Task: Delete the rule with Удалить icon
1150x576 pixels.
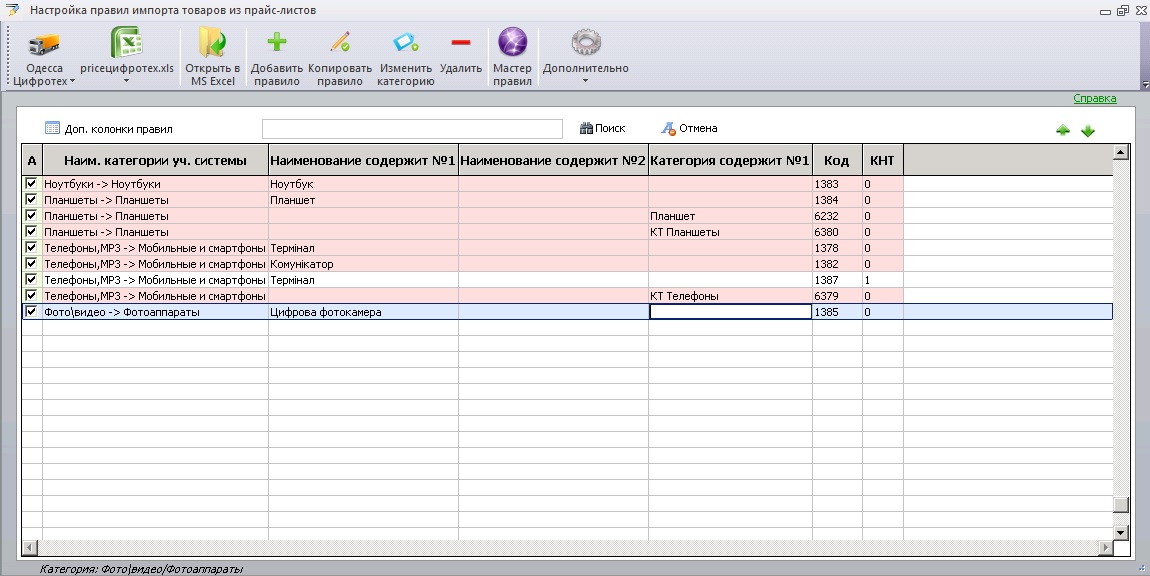Action: pyautogui.click(x=461, y=43)
